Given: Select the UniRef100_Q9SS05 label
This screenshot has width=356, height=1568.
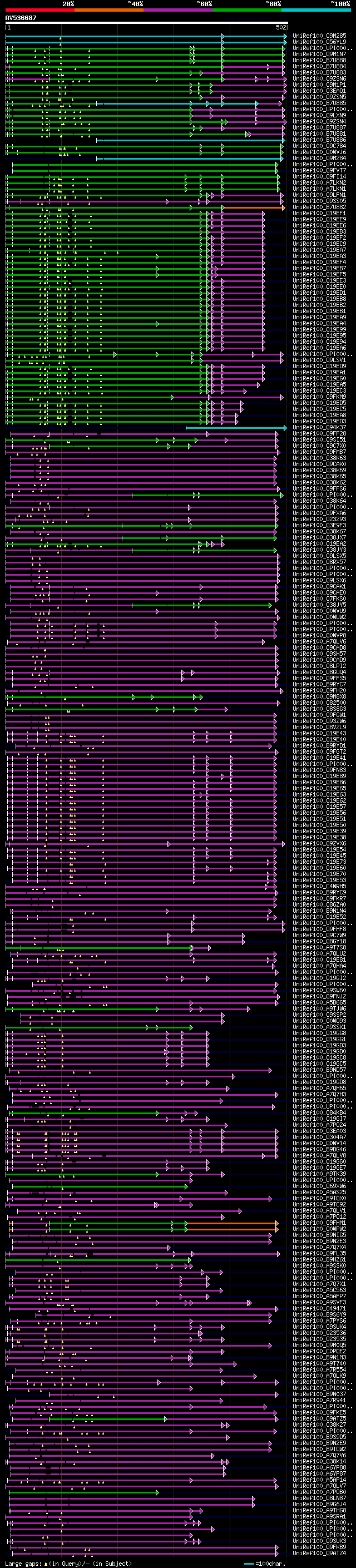Looking at the screenshot, I should (319, 201).
